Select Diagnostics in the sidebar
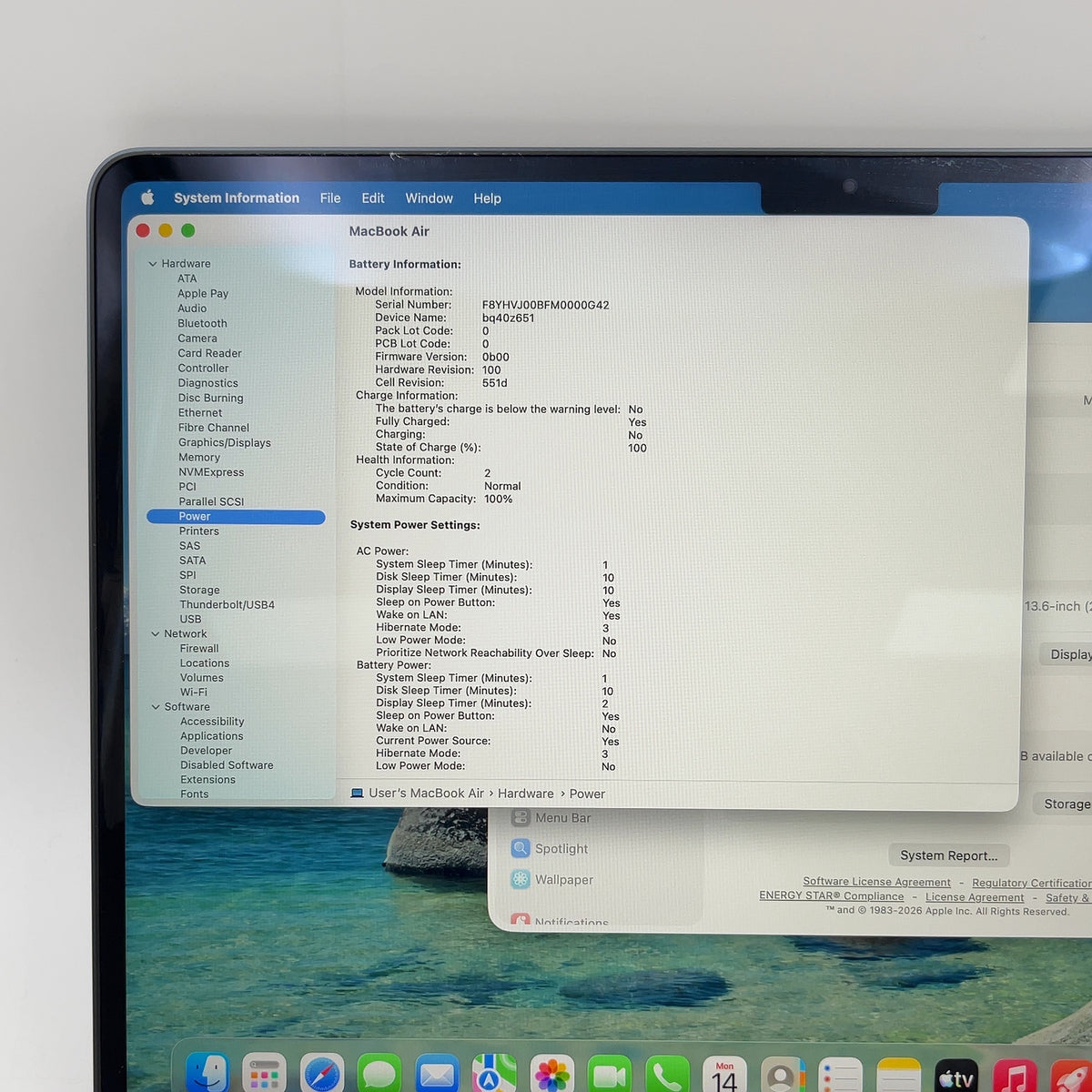The width and height of the screenshot is (1092, 1092). (x=207, y=383)
